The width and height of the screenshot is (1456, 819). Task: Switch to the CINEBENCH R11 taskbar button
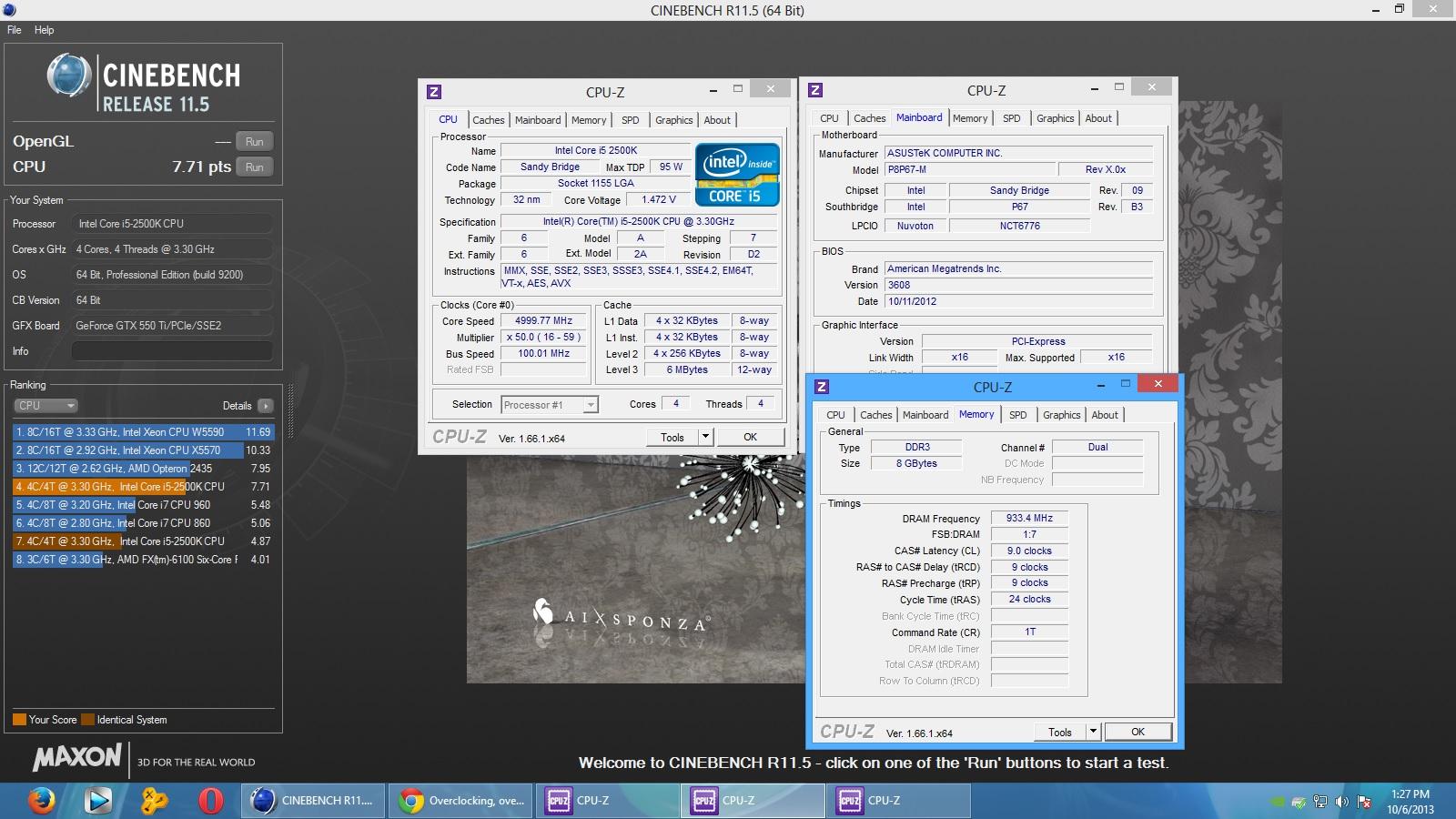click(313, 801)
